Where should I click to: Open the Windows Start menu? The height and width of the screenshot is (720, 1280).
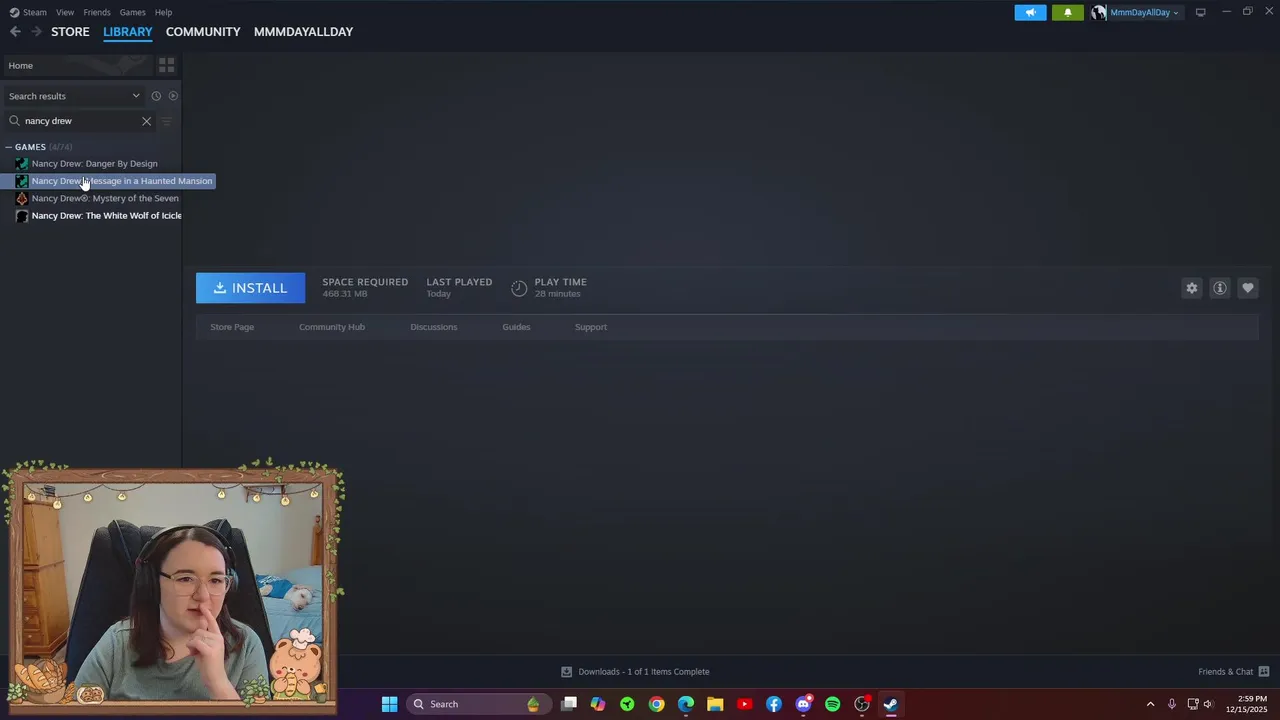click(x=389, y=704)
